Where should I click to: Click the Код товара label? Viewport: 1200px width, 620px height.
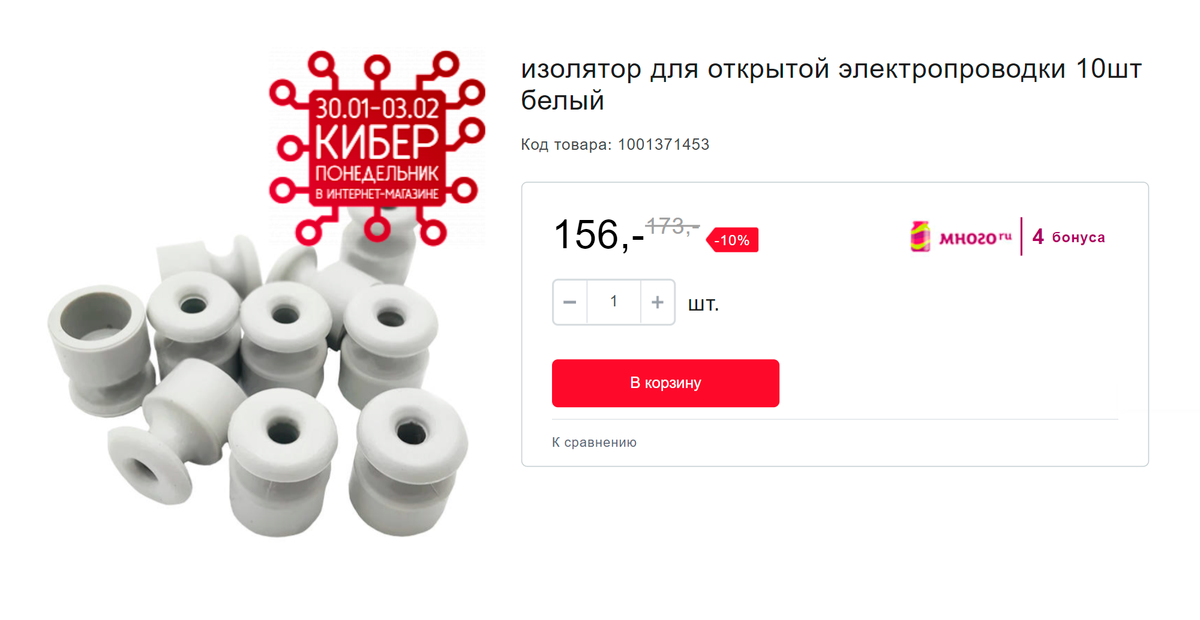pyautogui.click(x=567, y=145)
